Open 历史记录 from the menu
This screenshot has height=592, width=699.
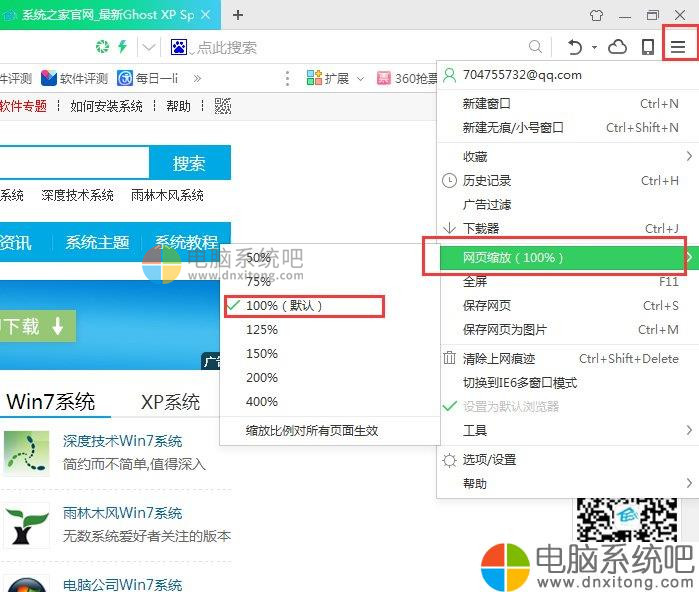pos(567,181)
